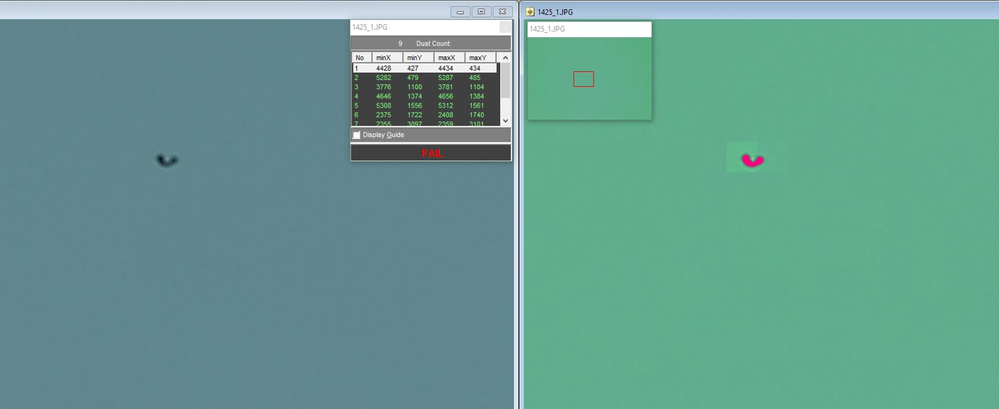
Task: Click the red rectangle in navigator thumbnail
Action: tap(583, 79)
